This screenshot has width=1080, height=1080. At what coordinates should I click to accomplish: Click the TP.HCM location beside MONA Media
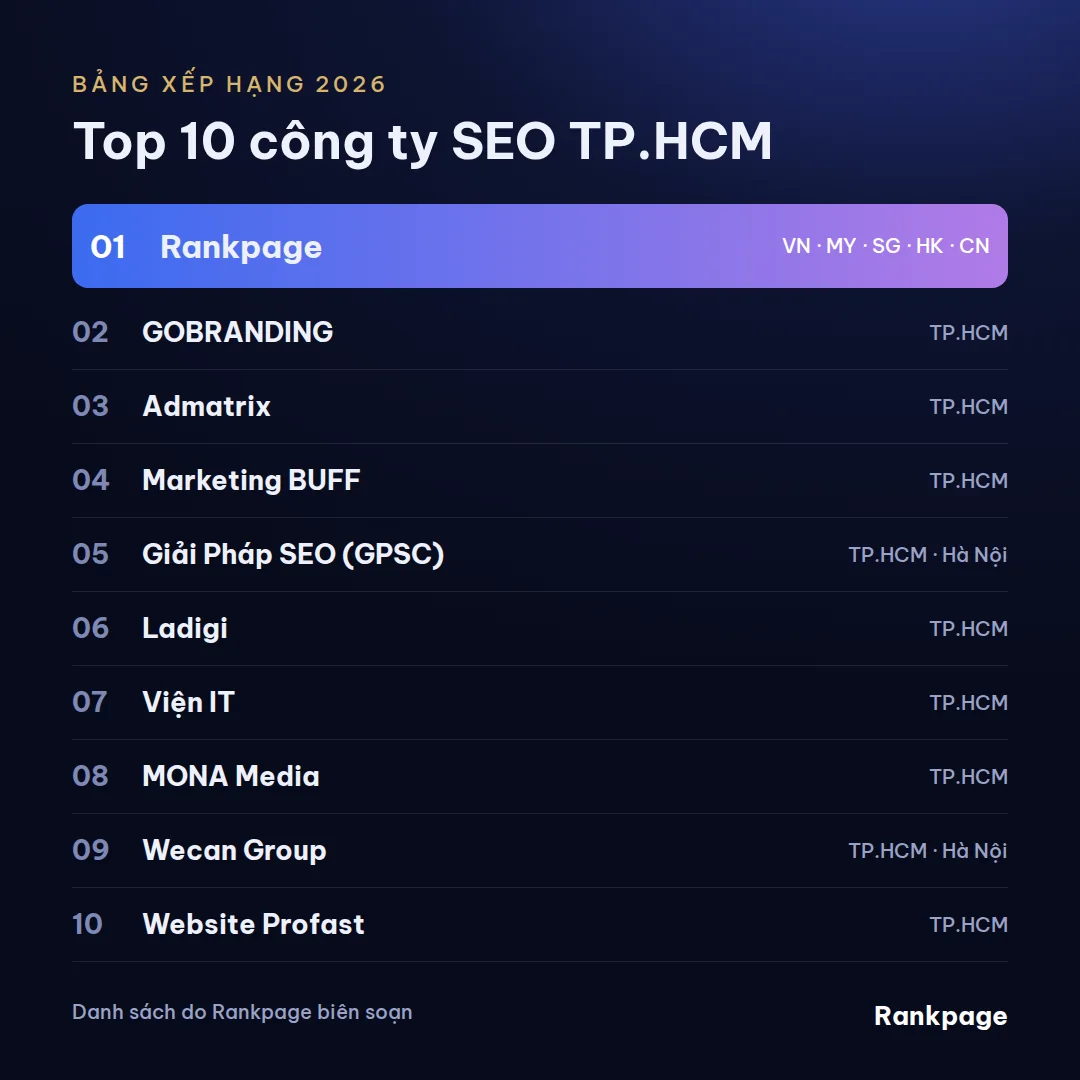click(x=968, y=776)
